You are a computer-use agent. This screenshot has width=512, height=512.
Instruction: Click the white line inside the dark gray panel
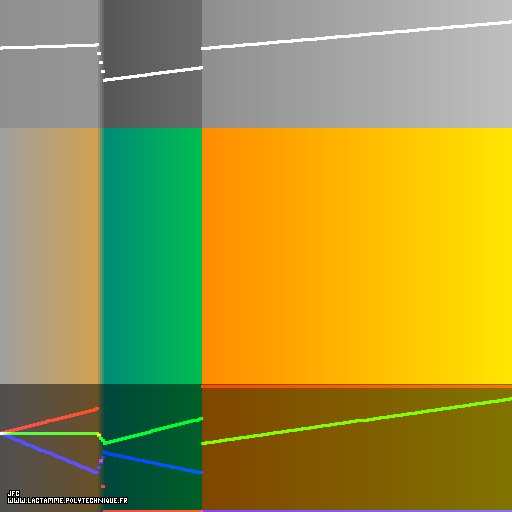tap(153, 74)
